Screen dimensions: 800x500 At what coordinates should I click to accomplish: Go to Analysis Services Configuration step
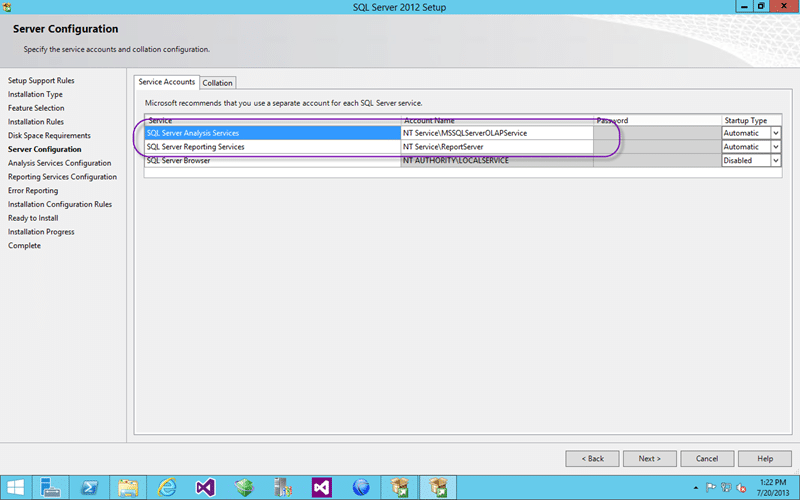point(59,163)
